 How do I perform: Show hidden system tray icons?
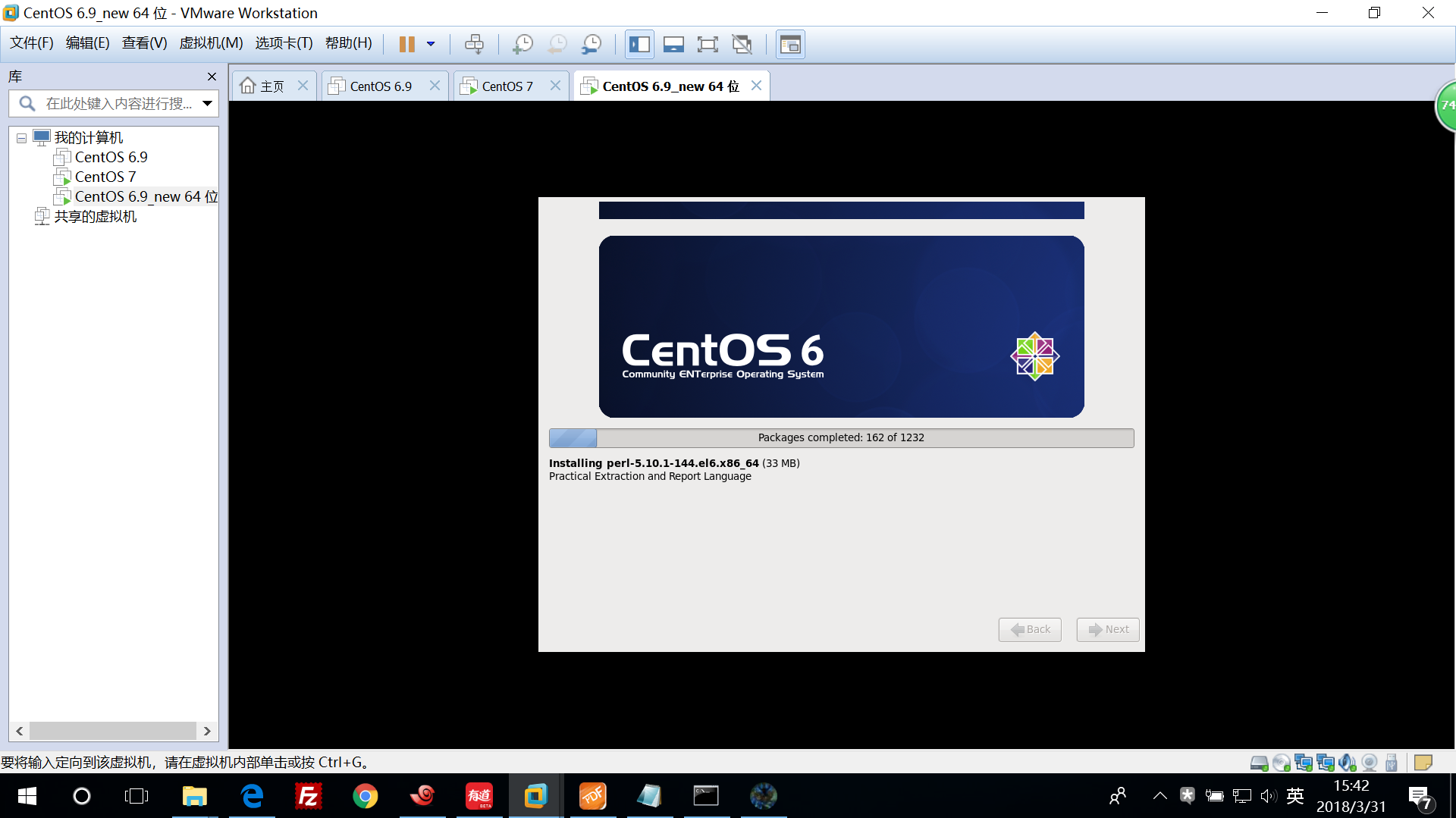[x=1159, y=796]
